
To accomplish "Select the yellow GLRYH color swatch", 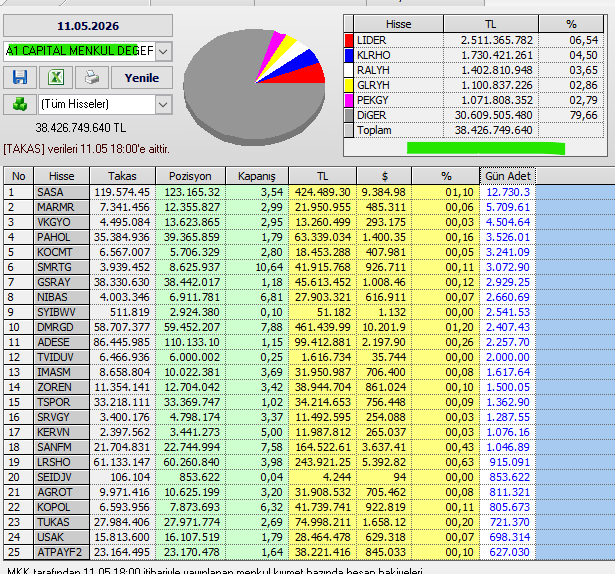I will [349, 85].
